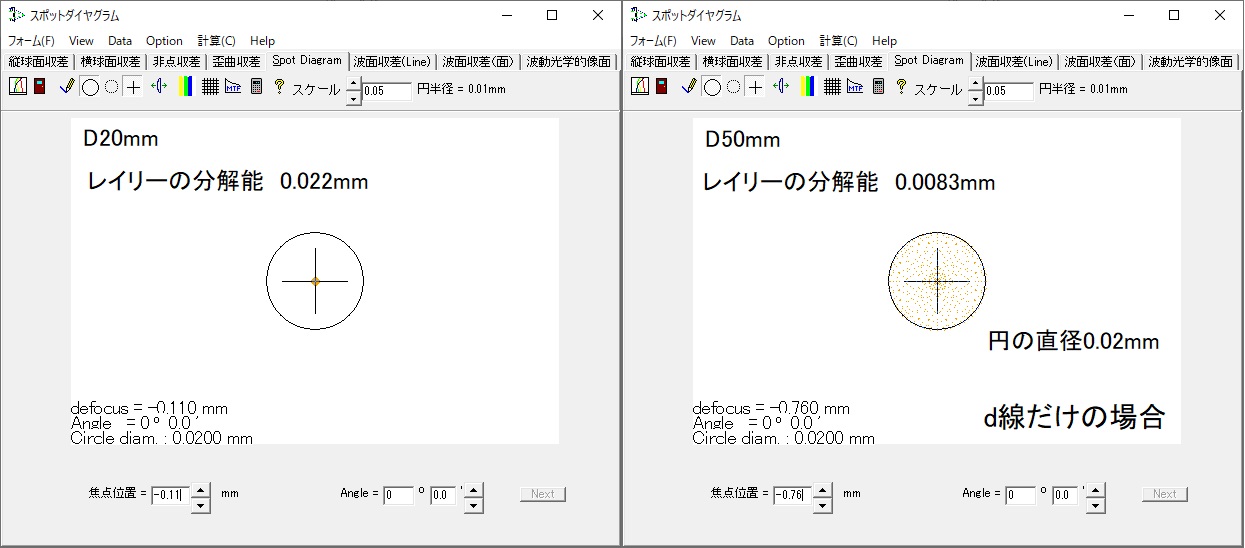The image size is (1245, 548).
Task: Click the pencil checkmark icon in right window
Action: (689, 86)
